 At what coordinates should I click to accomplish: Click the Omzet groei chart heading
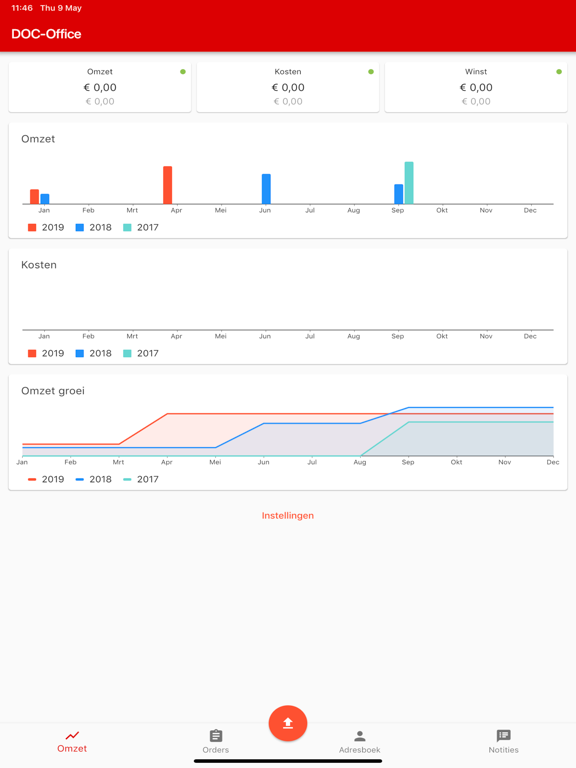point(53,391)
